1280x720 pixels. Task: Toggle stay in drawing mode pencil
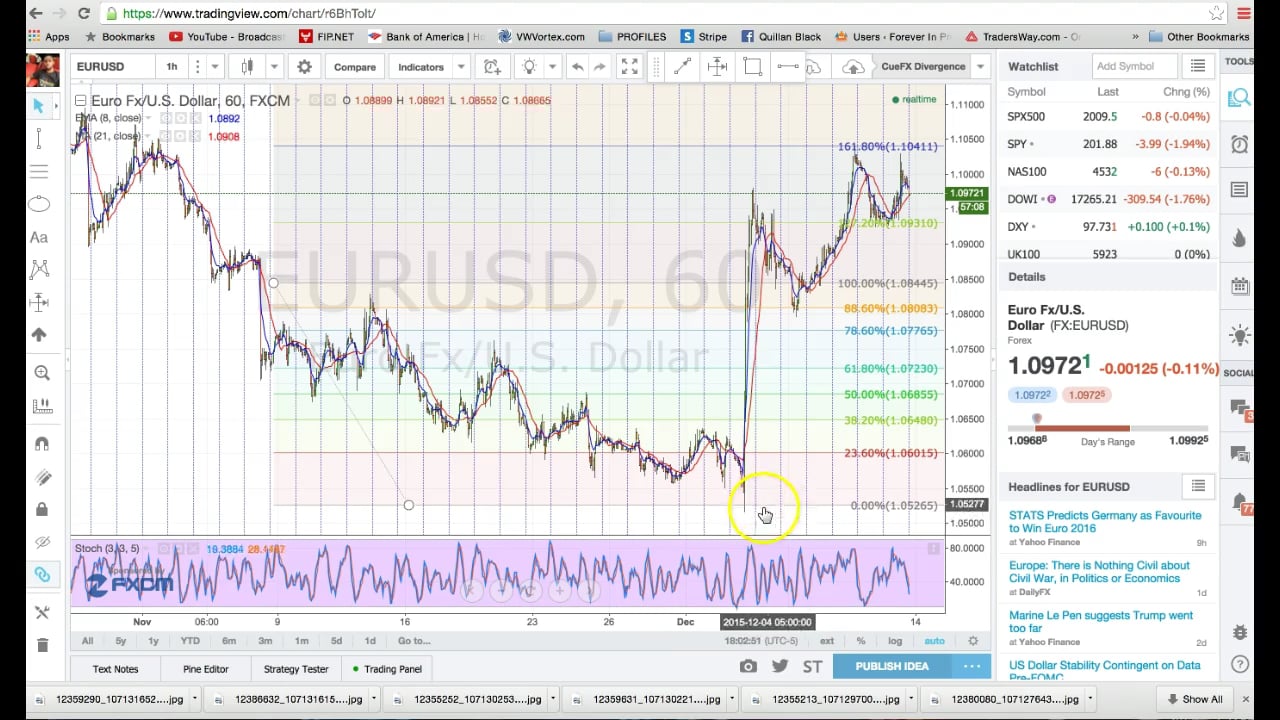pos(41,477)
